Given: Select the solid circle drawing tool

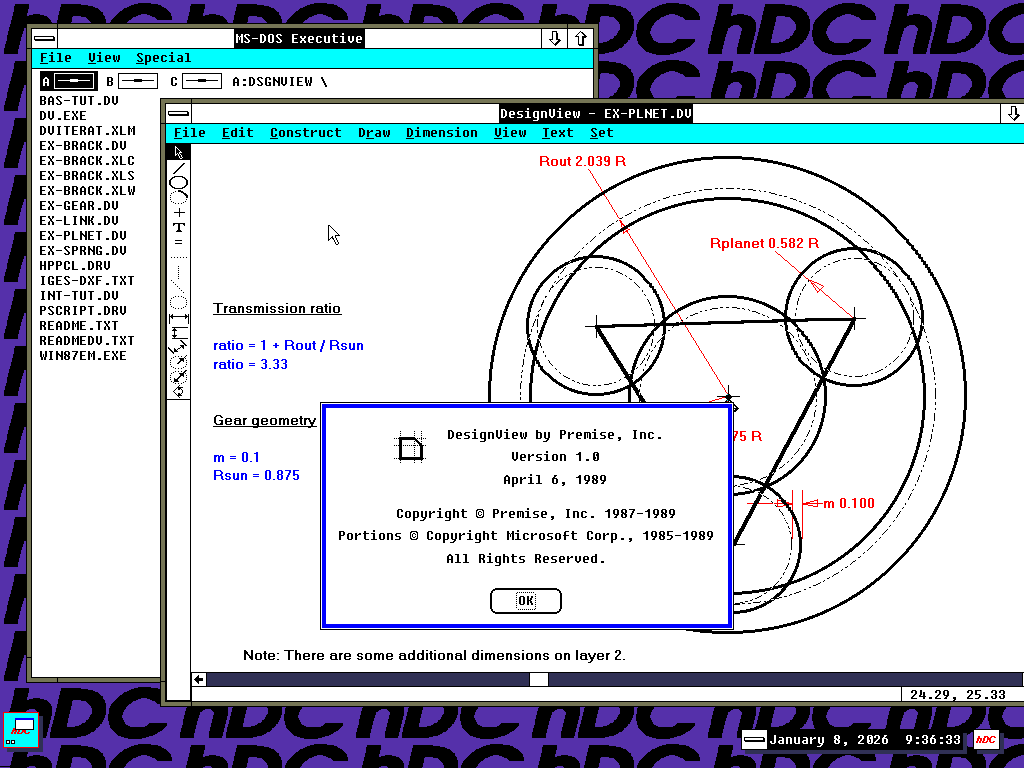Looking at the screenshot, I should (179, 182).
